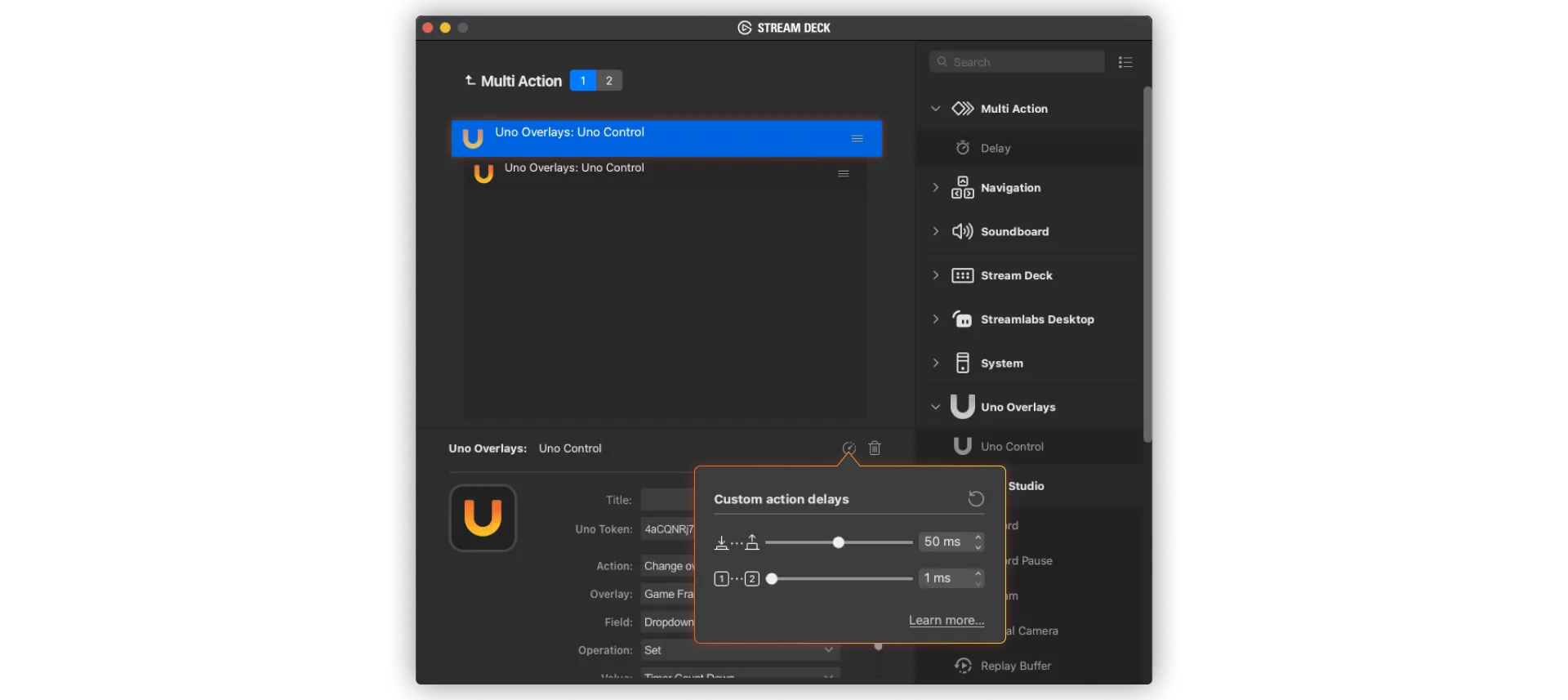Click the Uno Token input field
The height and width of the screenshot is (700, 1568).
click(x=667, y=529)
